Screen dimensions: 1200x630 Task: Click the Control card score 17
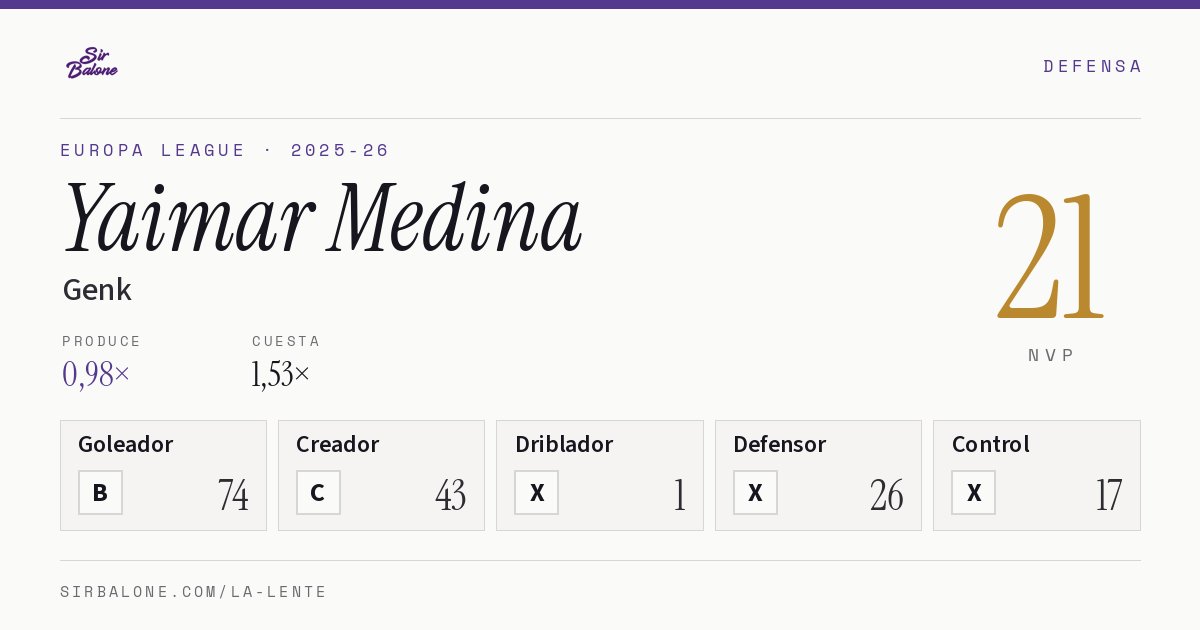pyautogui.click(x=1108, y=495)
